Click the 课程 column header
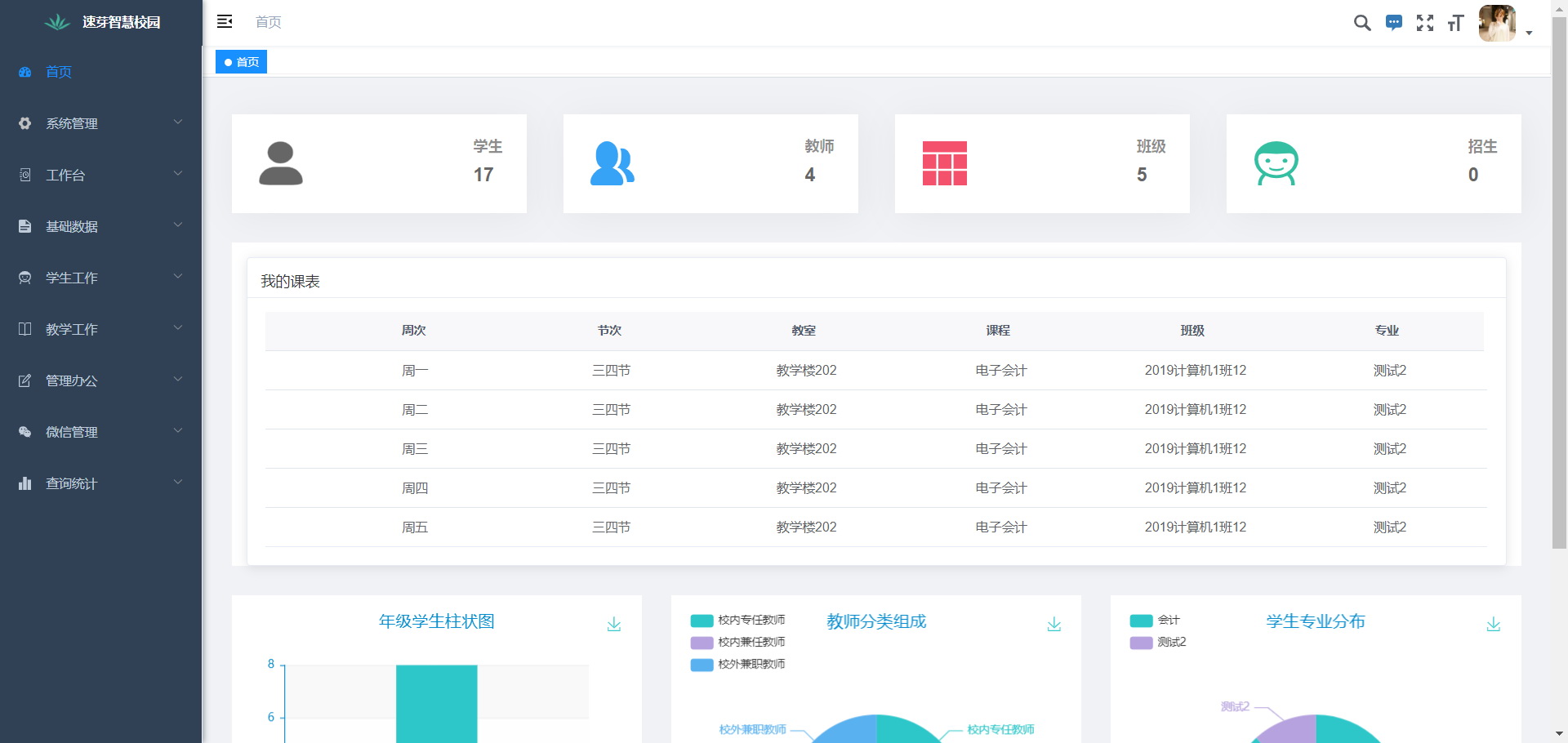 [998, 331]
